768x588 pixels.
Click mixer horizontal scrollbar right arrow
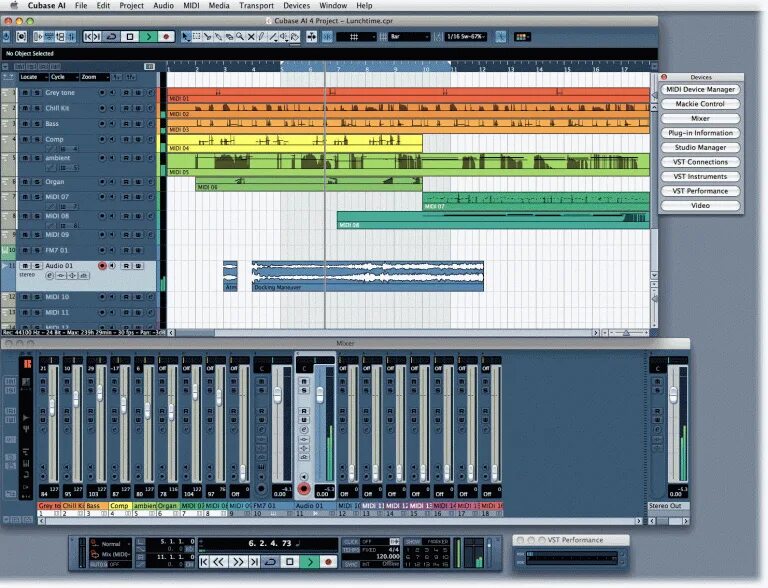(x=638, y=521)
